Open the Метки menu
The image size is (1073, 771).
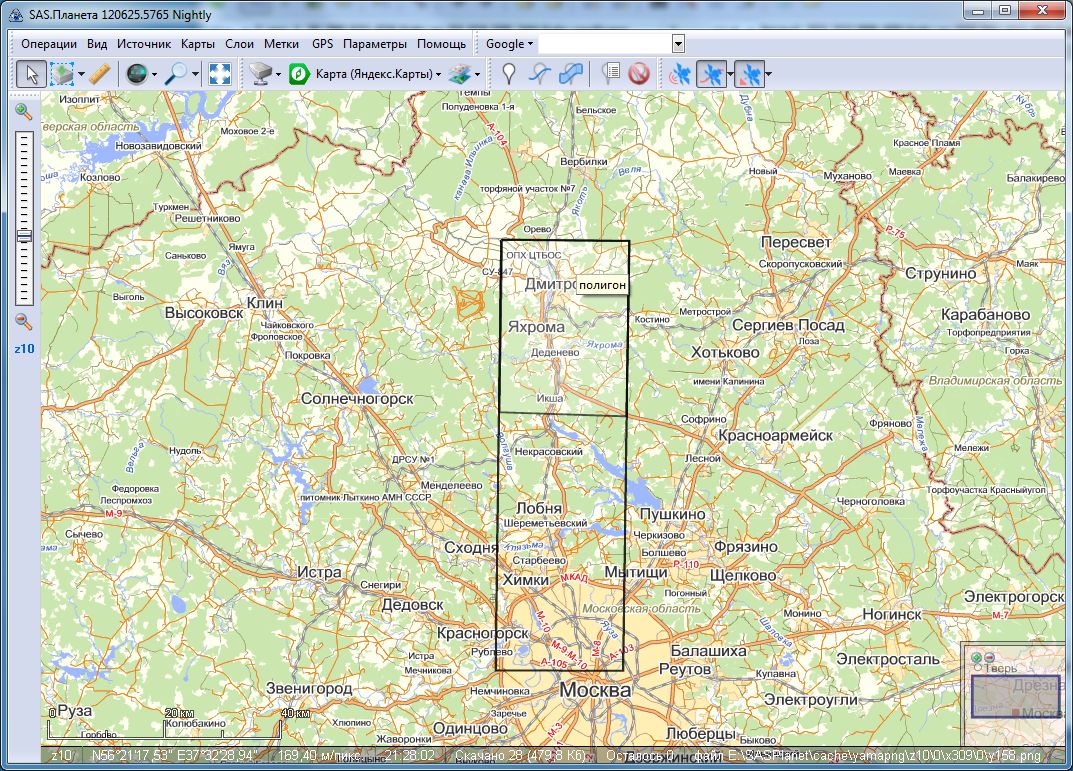point(282,44)
